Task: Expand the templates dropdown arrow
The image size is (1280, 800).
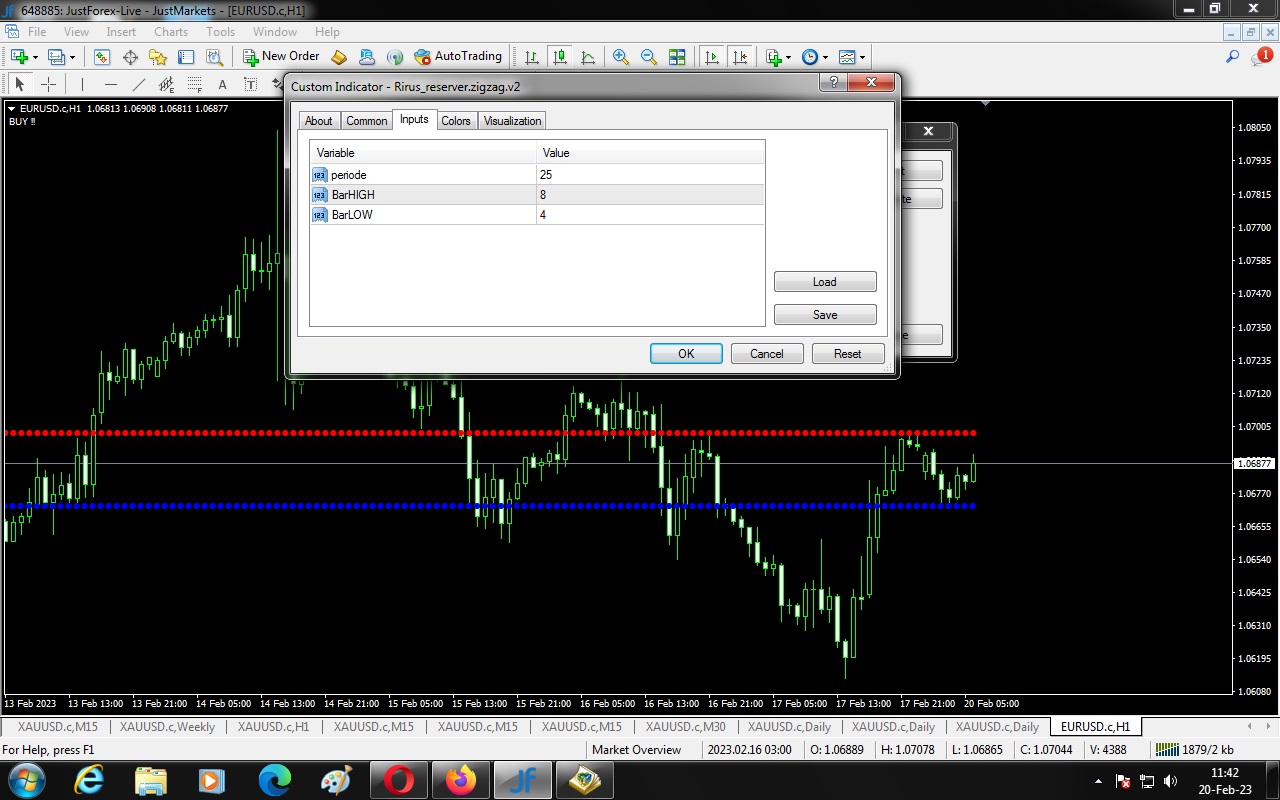Action: (x=862, y=58)
